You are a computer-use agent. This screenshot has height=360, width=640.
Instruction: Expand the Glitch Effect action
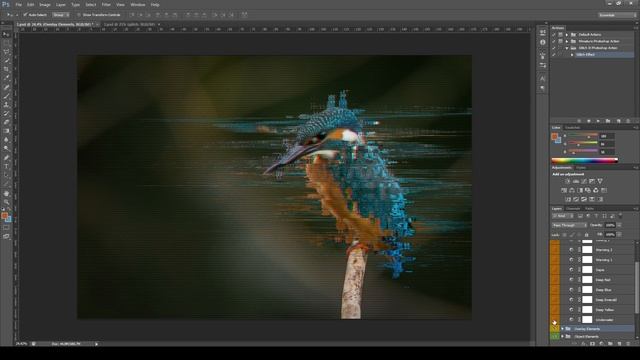[571, 54]
